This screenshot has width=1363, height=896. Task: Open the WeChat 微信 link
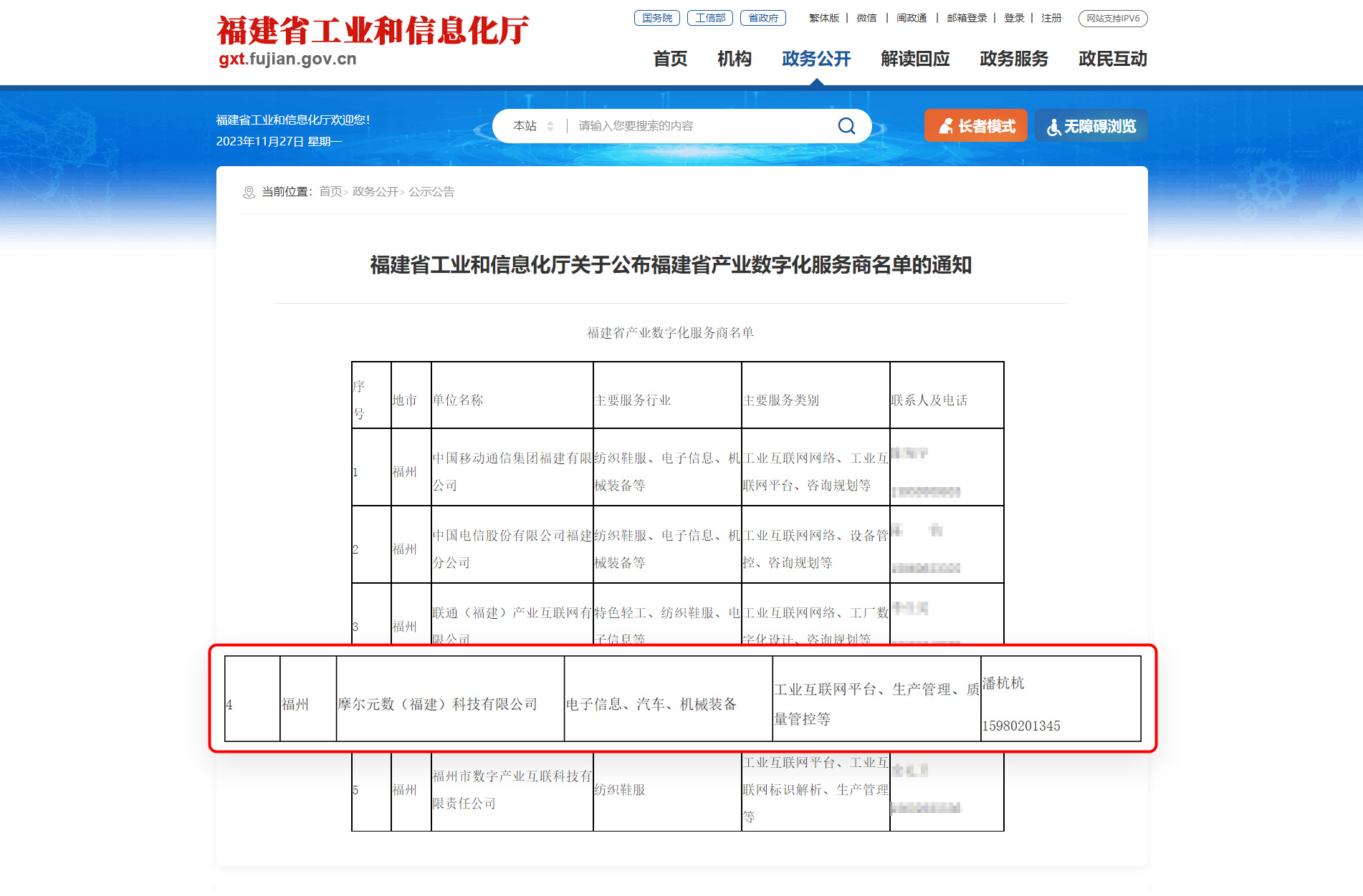[866, 18]
